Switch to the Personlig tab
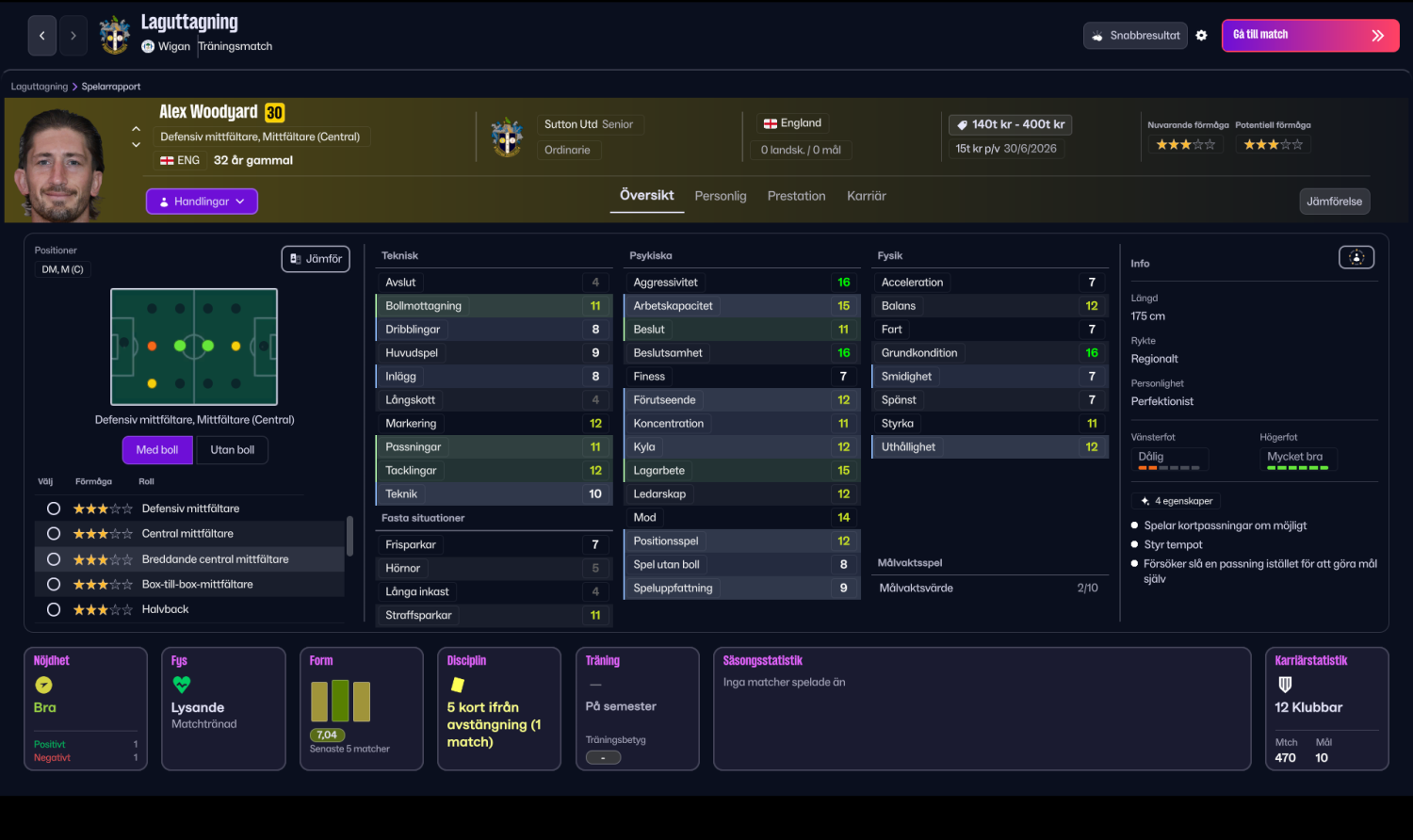The image size is (1413, 840). click(x=721, y=196)
